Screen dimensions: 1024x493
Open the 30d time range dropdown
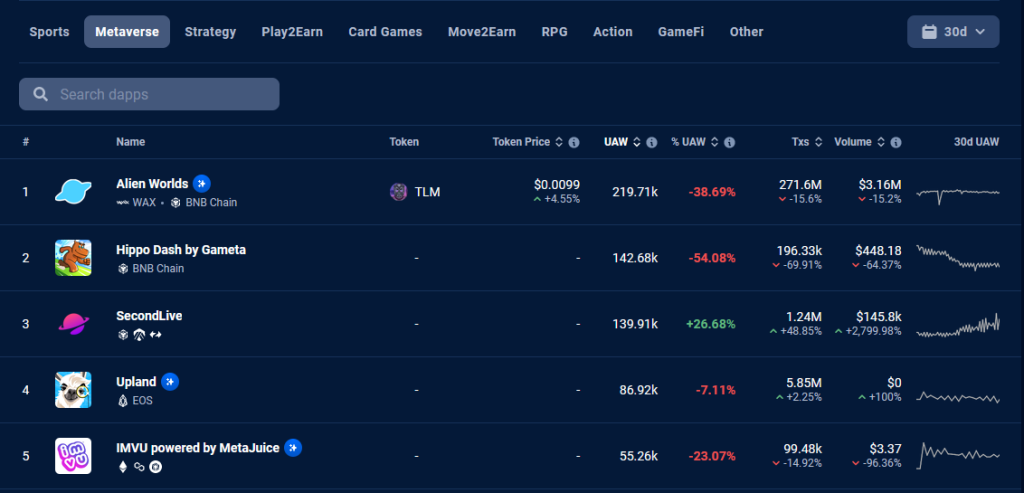pyautogui.click(x=953, y=32)
